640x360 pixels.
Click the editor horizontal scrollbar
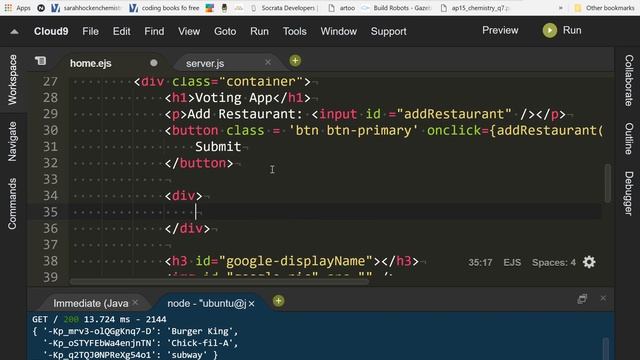point(219,281)
